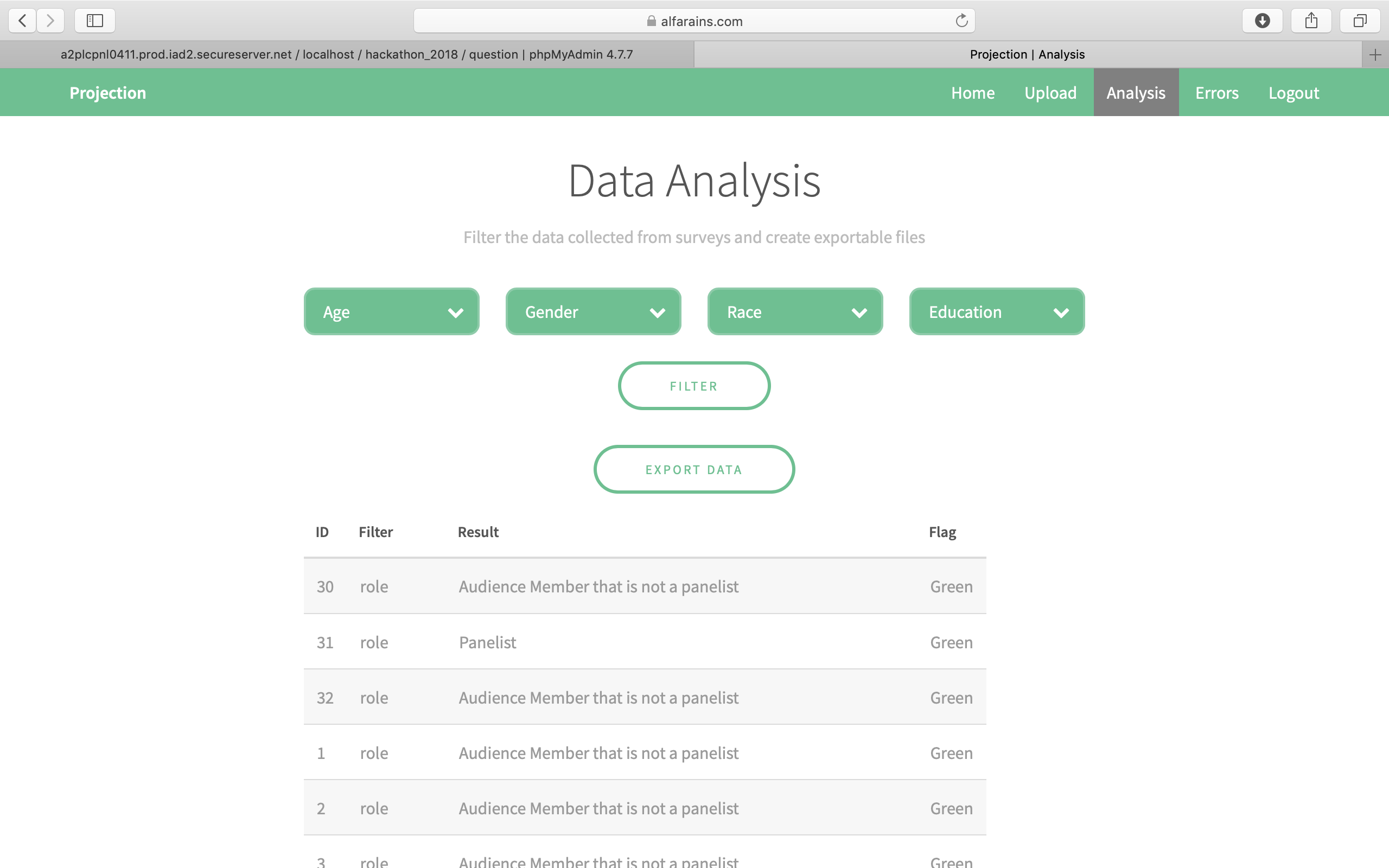The image size is (1389, 868).
Task: Open the downloads icon in toolbar
Action: 1262,21
